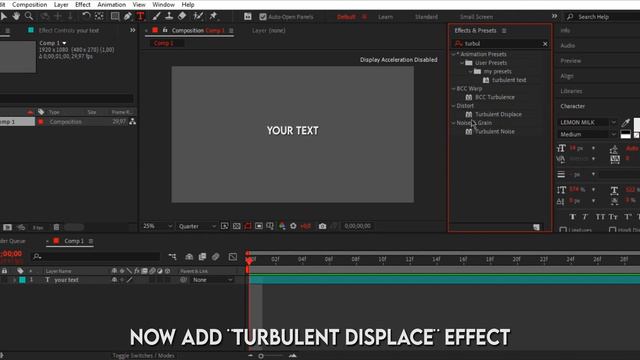640x360 pixels.
Task: Open the Effect menu
Action: coord(83,4)
